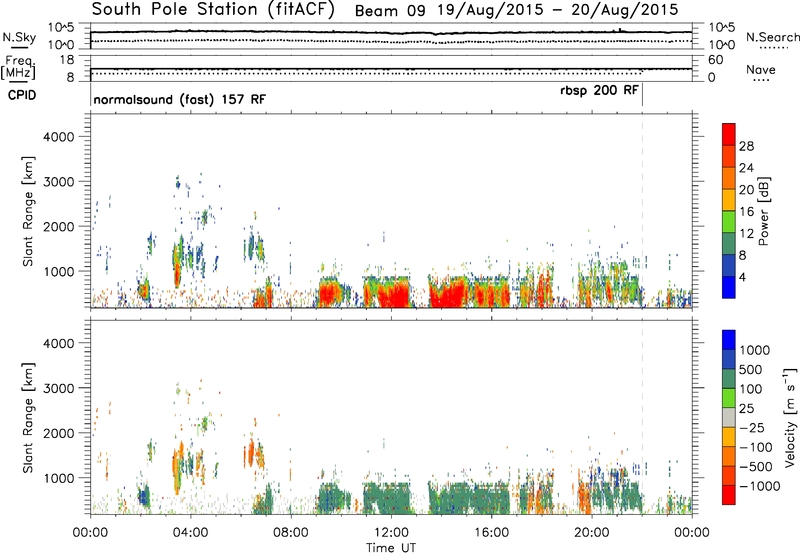The height and width of the screenshot is (554, 800).
Task: Click the 'Freq. [MHz]' axis label
Action: coord(18,67)
